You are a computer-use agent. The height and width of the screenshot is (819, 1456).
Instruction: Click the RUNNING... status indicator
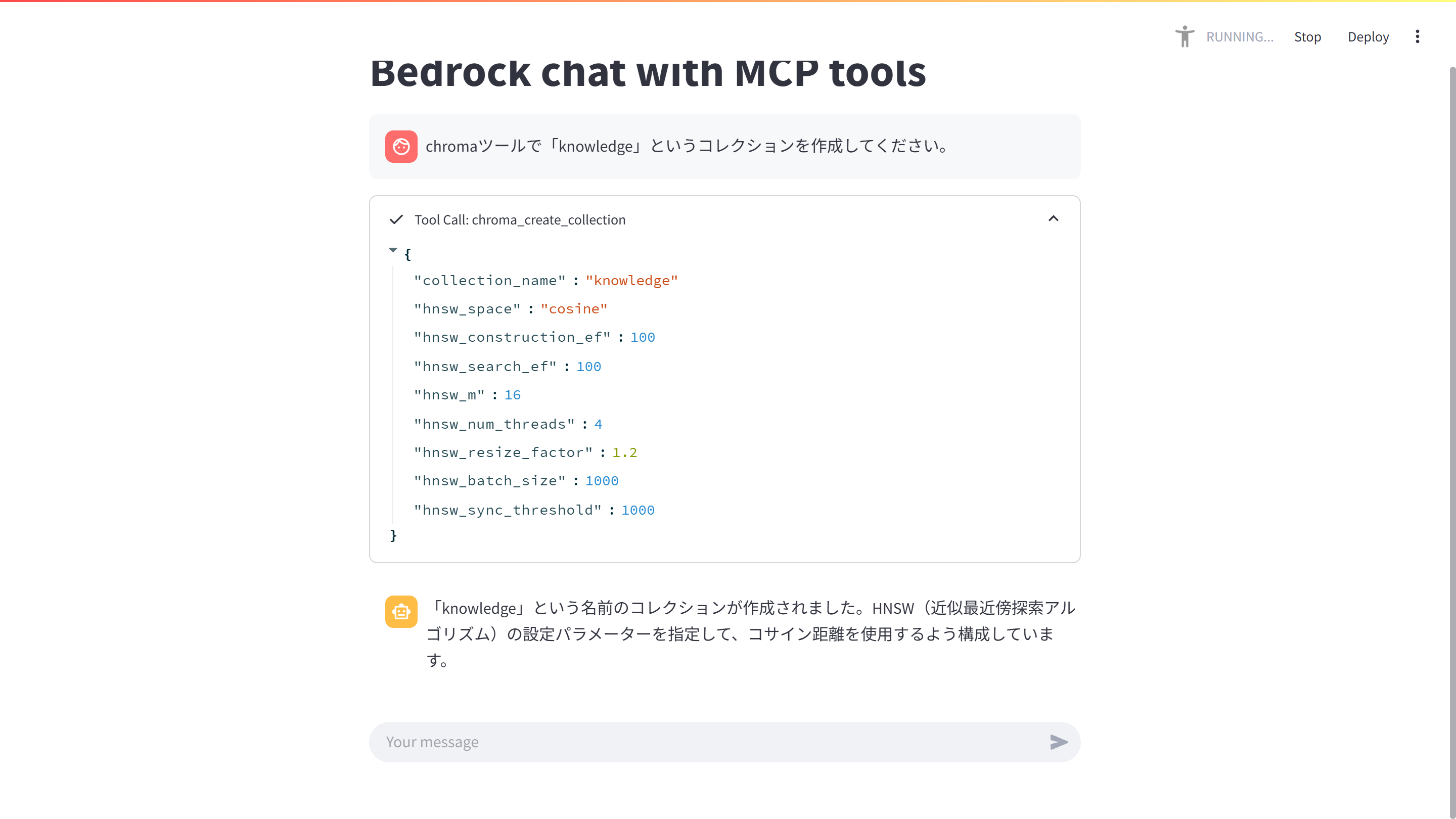[x=1241, y=36]
